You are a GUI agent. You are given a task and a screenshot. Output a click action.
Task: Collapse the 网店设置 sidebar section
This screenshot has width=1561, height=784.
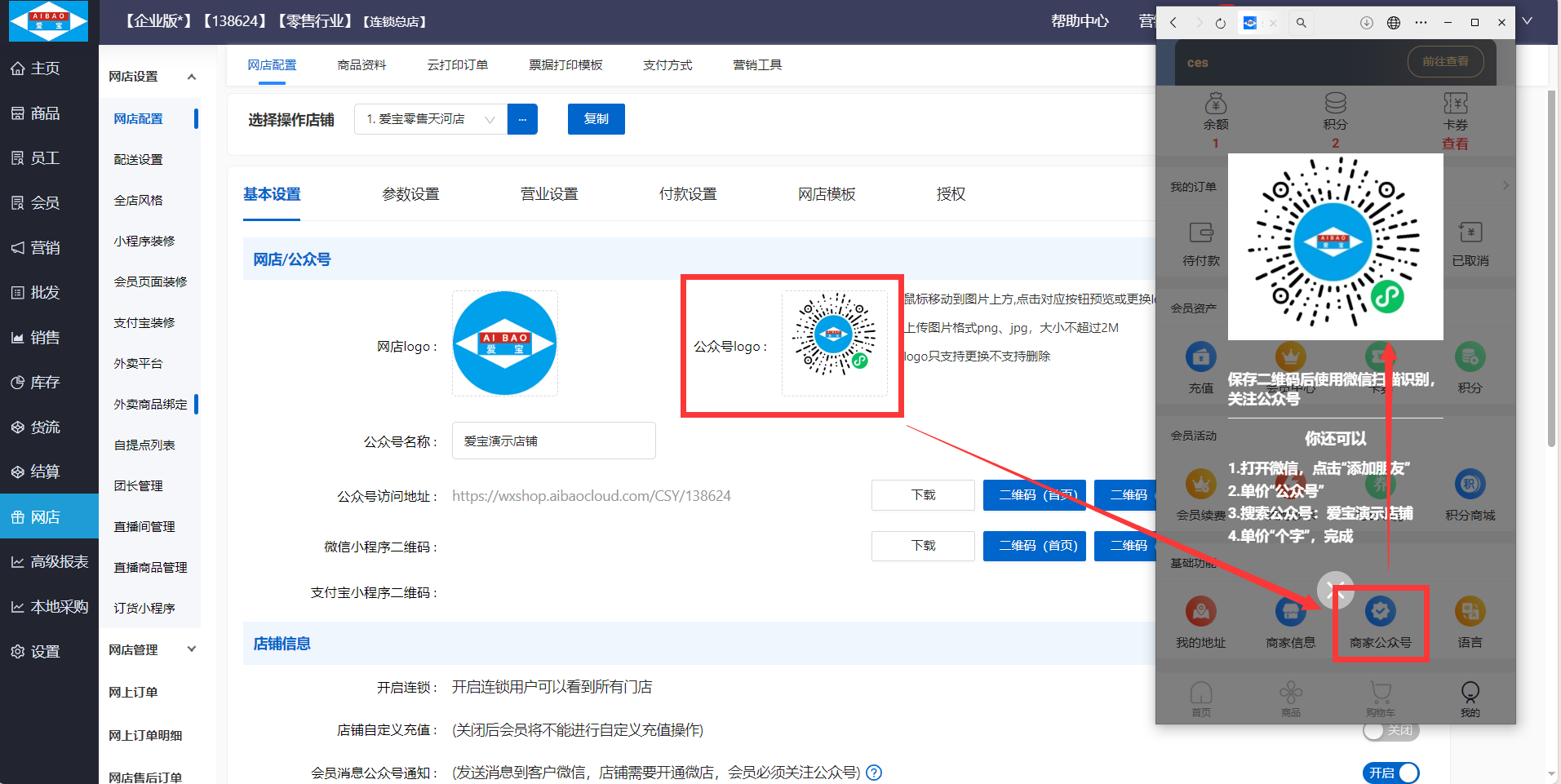click(192, 77)
